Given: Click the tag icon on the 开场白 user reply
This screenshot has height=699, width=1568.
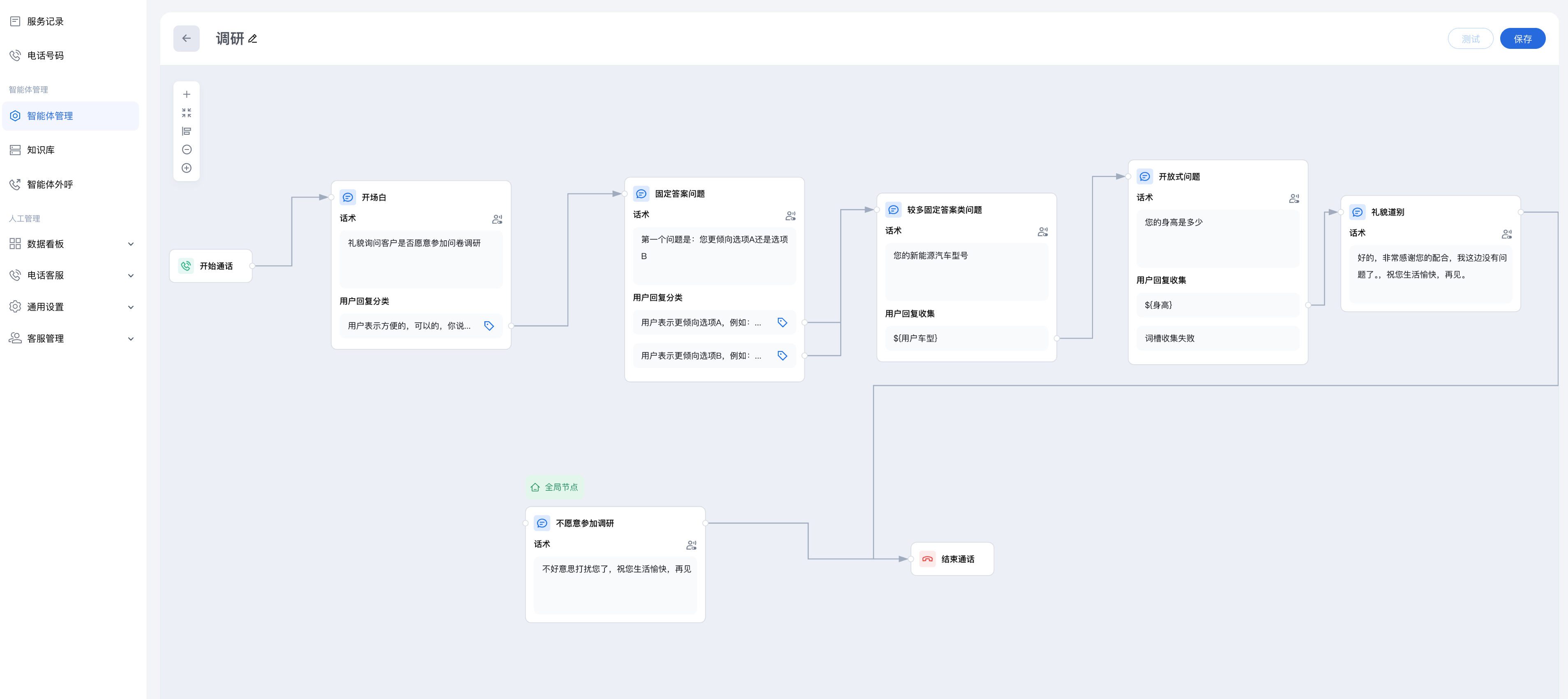Looking at the screenshot, I should pos(489,326).
